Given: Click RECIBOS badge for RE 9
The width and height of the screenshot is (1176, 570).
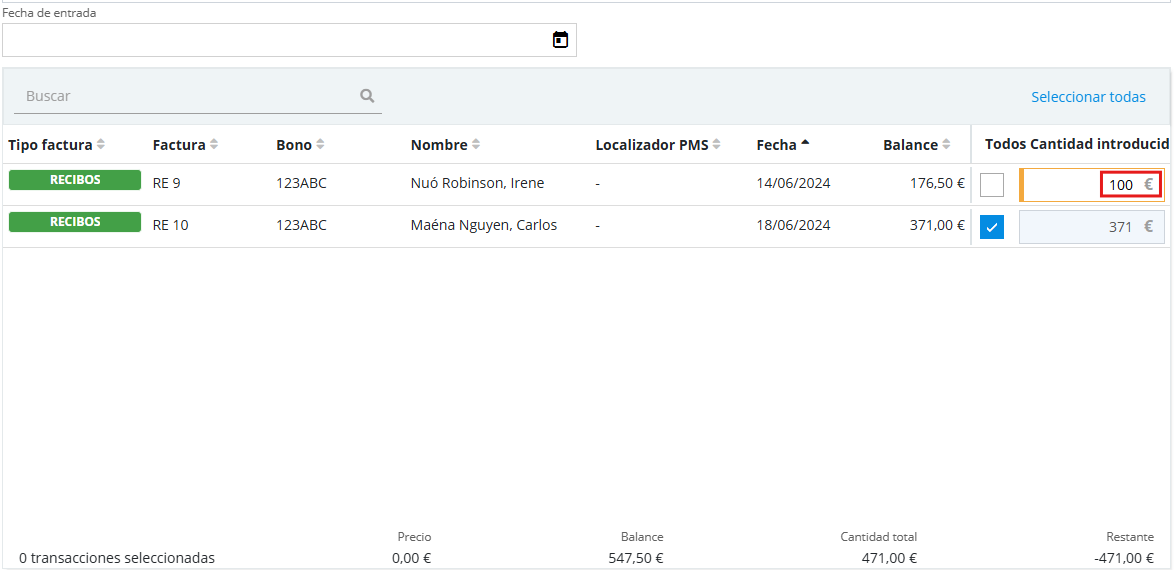Looking at the screenshot, I should pos(75,180).
